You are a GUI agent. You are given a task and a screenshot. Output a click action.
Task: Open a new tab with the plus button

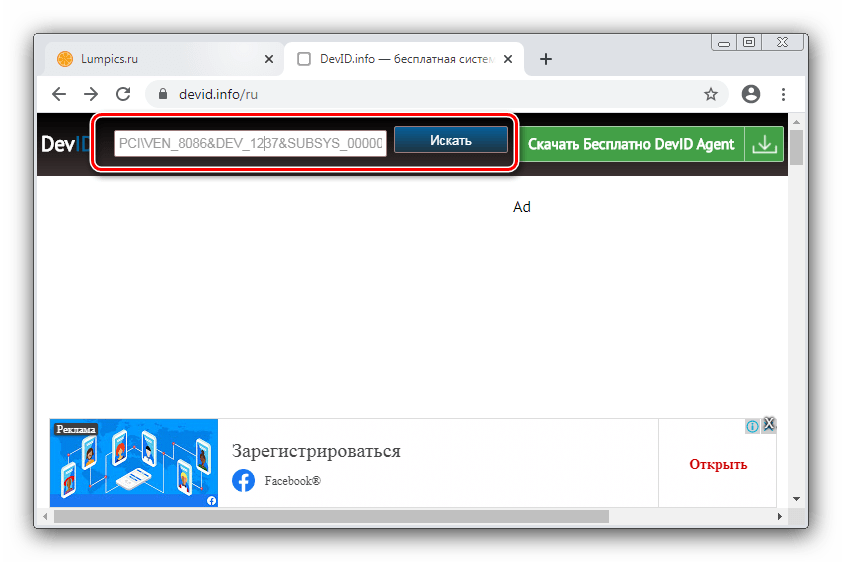(546, 59)
